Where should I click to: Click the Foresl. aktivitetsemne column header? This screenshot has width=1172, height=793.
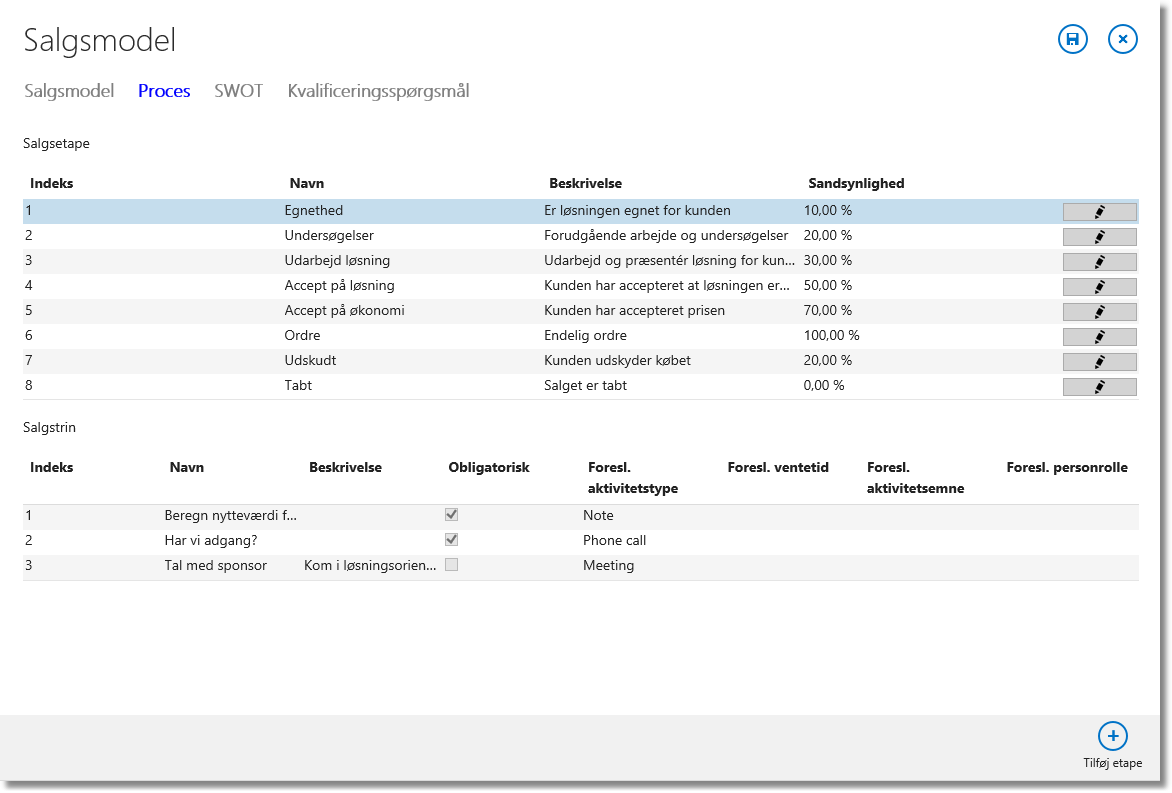[916, 478]
